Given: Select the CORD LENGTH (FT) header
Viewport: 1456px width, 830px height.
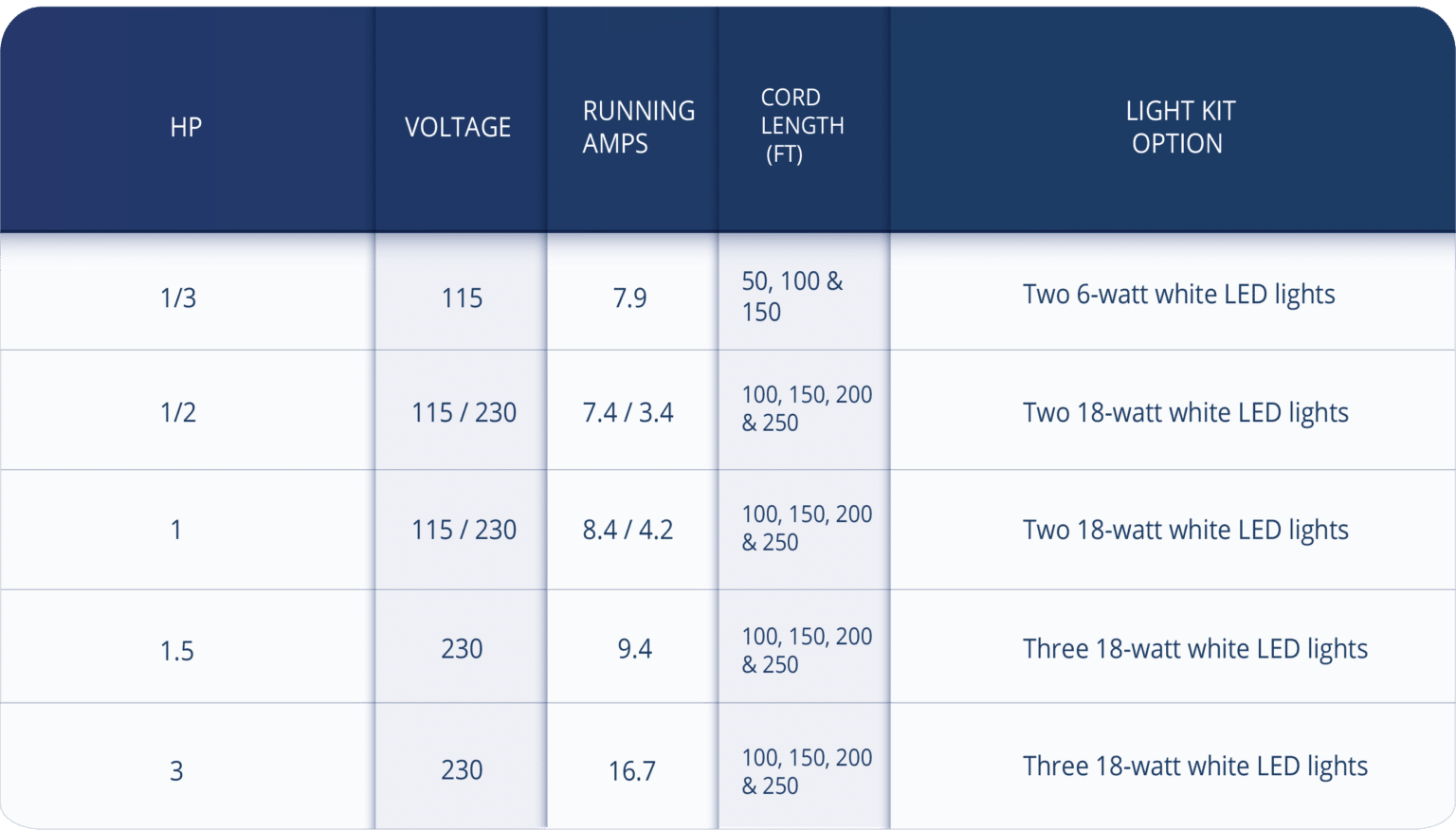Looking at the screenshot, I should click(x=801, y=126).
